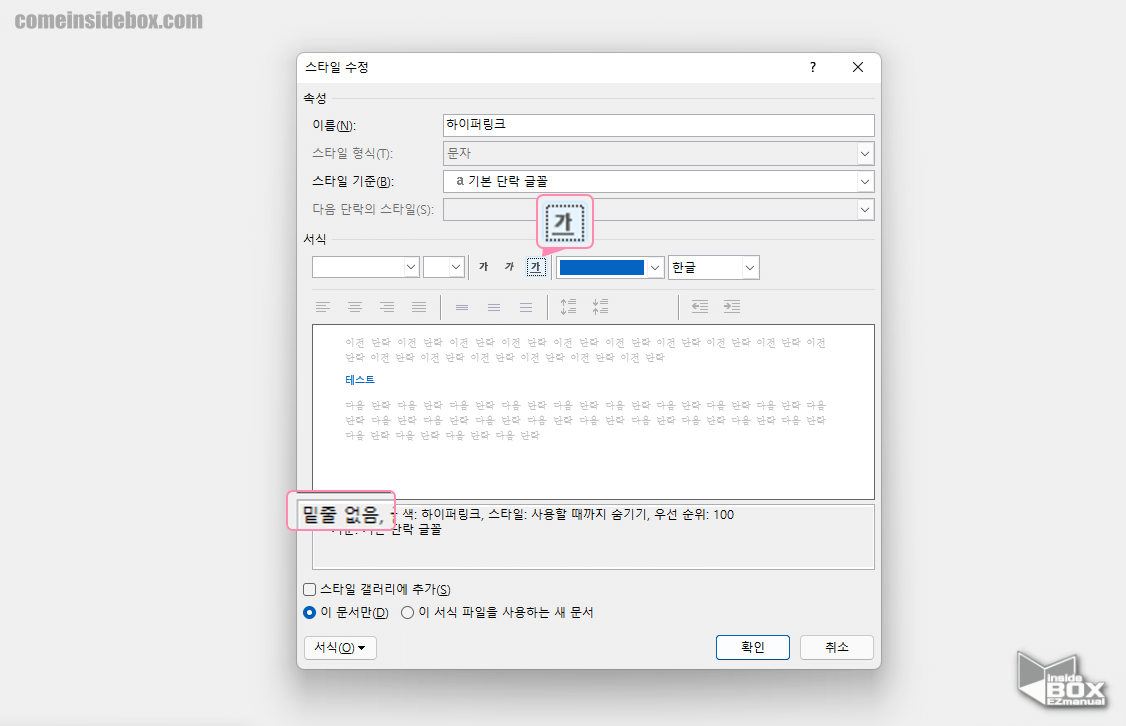Apply justified paragraph alignment
Viewport: 1126px width, 726px height.
pos(419,307)
